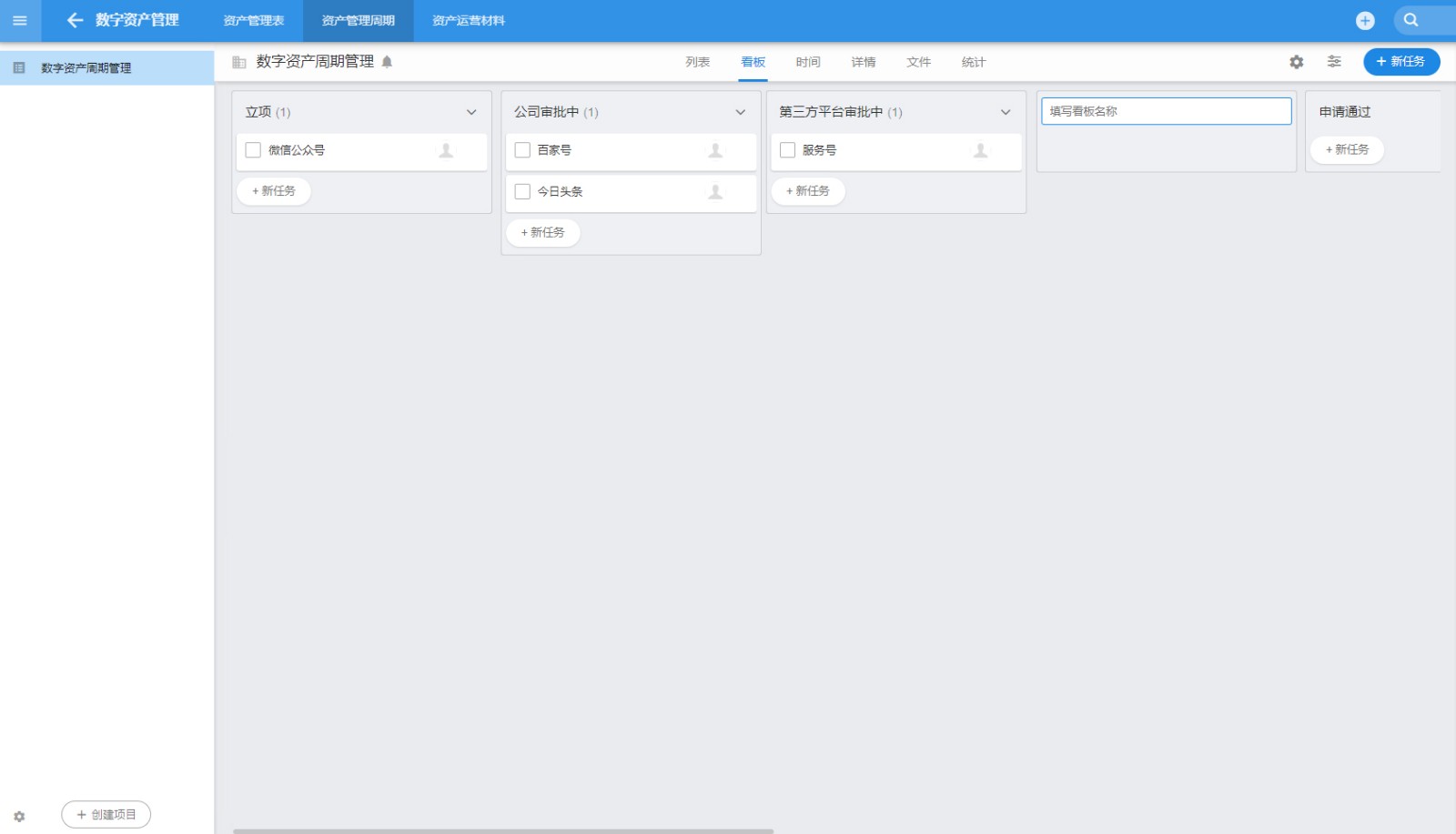Check the 百家号 task checkbox

522,150
